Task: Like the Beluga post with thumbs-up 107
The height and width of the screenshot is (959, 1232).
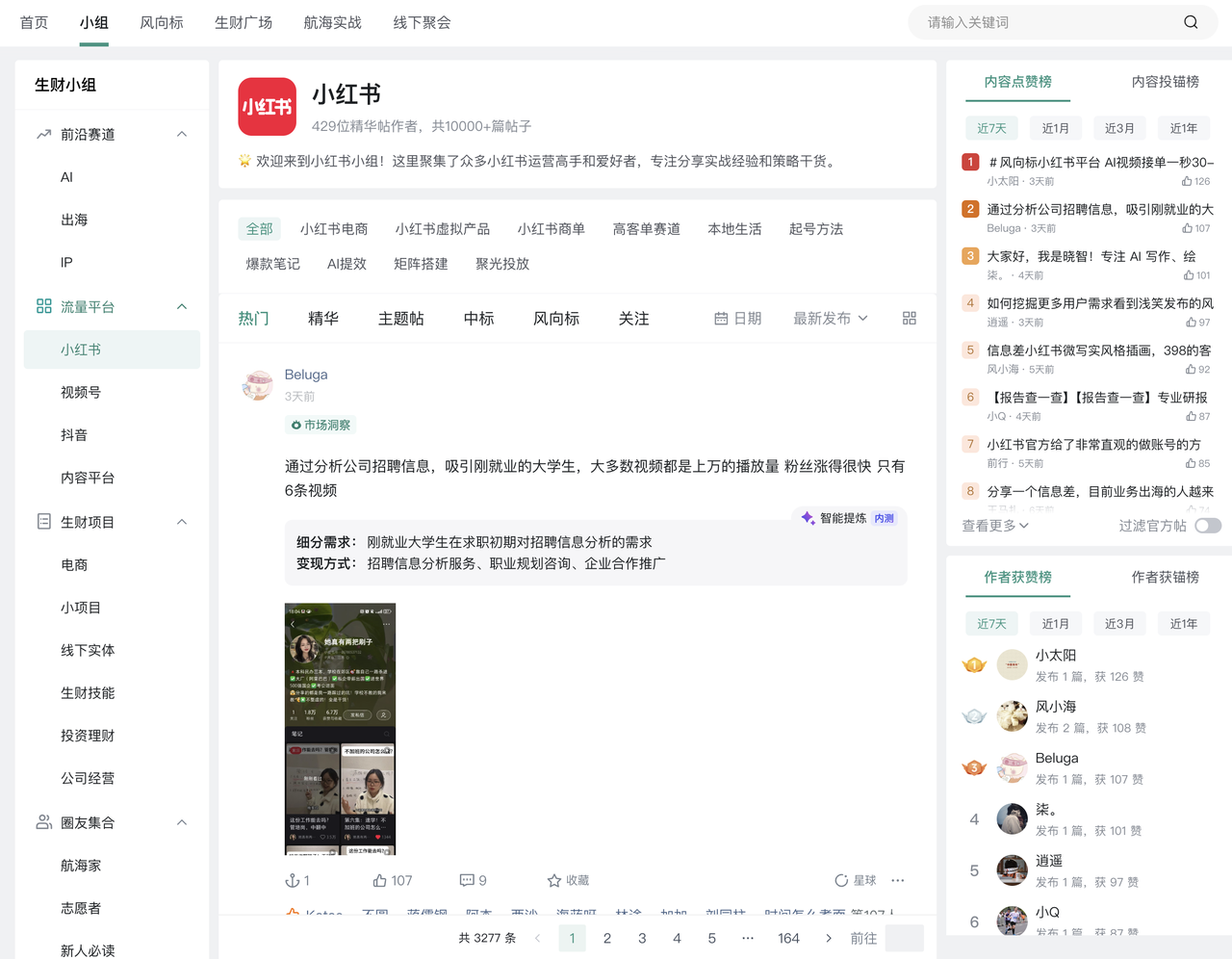Action: coord(379,880)
